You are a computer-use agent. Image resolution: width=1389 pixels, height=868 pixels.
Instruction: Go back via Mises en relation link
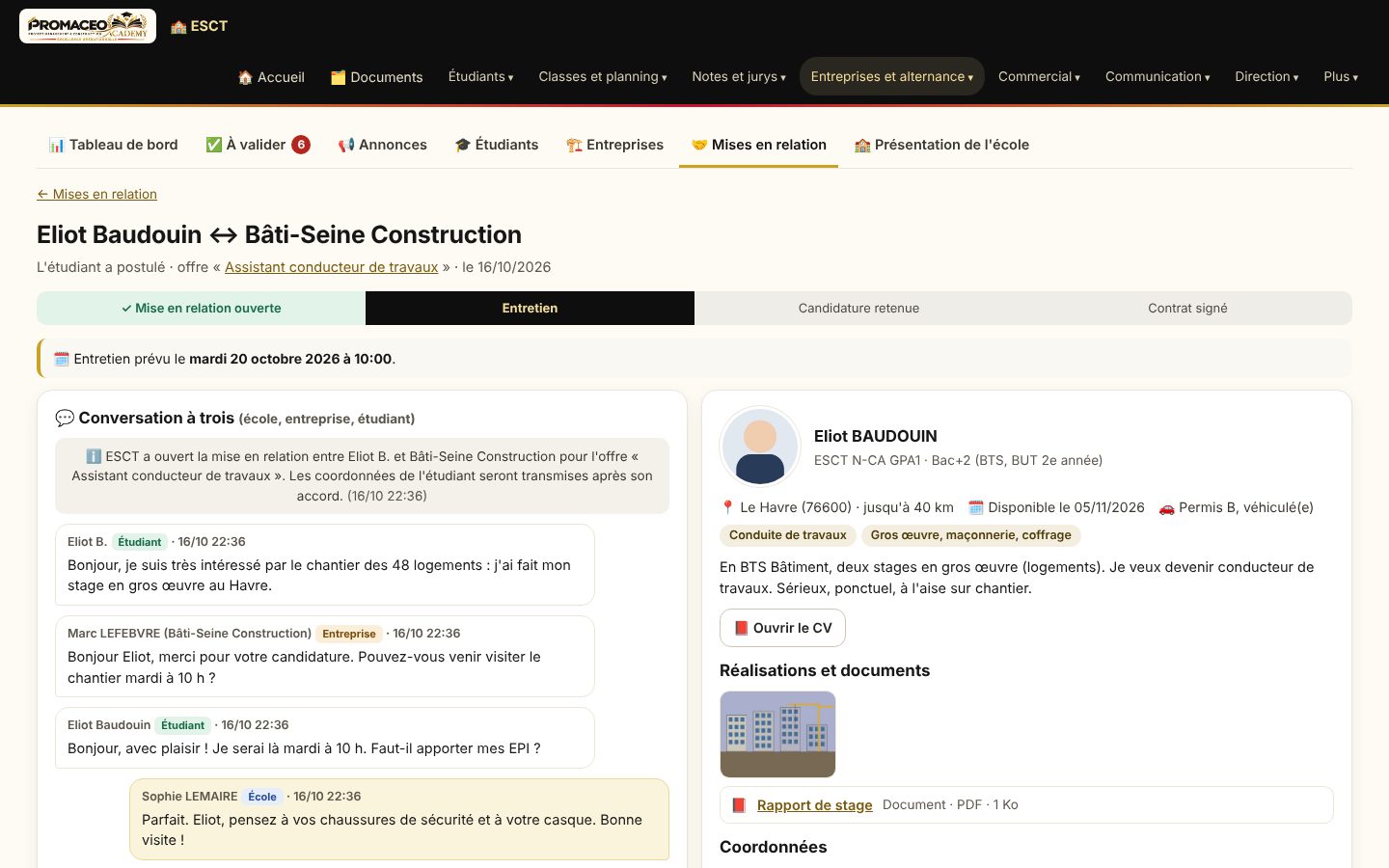[x=96, y=194]
